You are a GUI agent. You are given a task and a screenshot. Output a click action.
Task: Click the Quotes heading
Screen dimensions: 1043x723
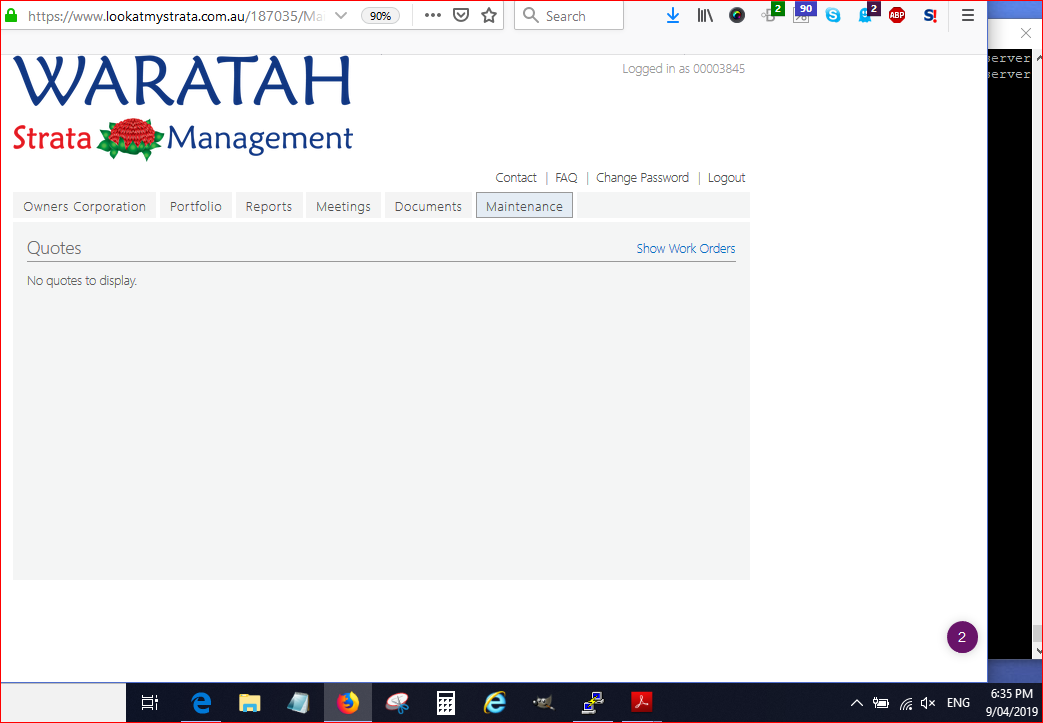[x=54, y=248]
